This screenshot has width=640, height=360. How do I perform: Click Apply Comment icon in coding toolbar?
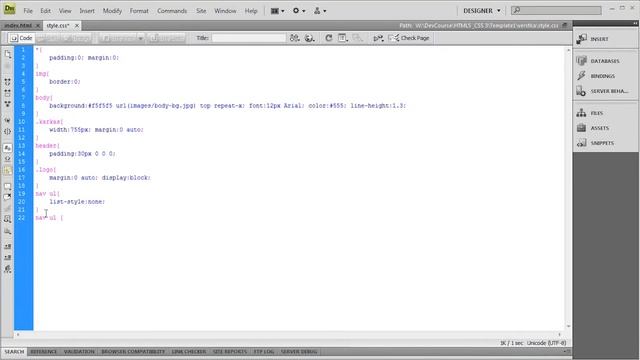point(7,186)
